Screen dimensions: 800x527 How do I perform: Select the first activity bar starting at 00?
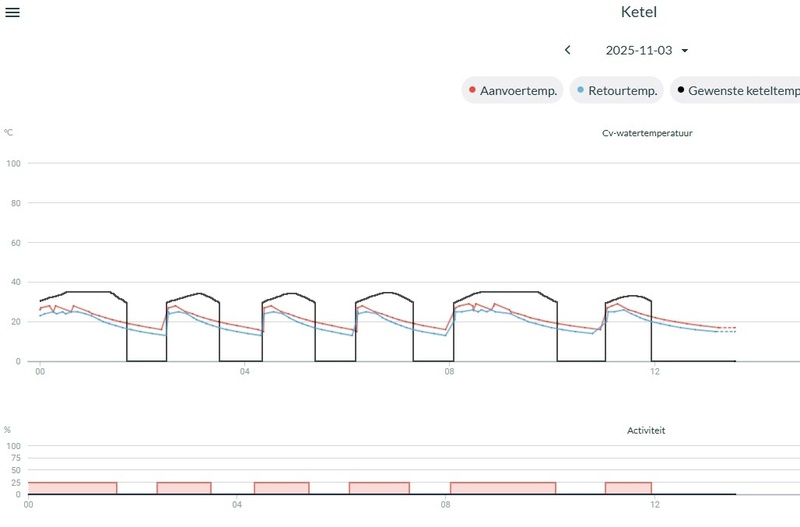pos(72,488)
